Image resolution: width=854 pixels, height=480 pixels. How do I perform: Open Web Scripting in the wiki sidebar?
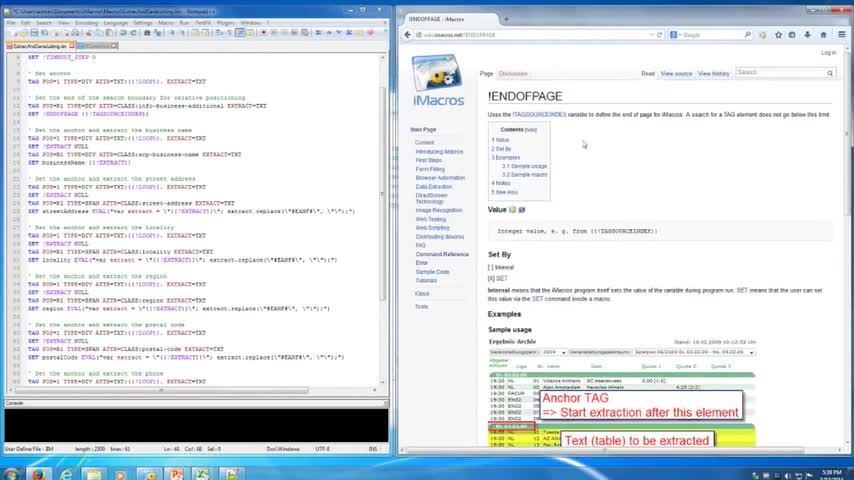(432, 228)
